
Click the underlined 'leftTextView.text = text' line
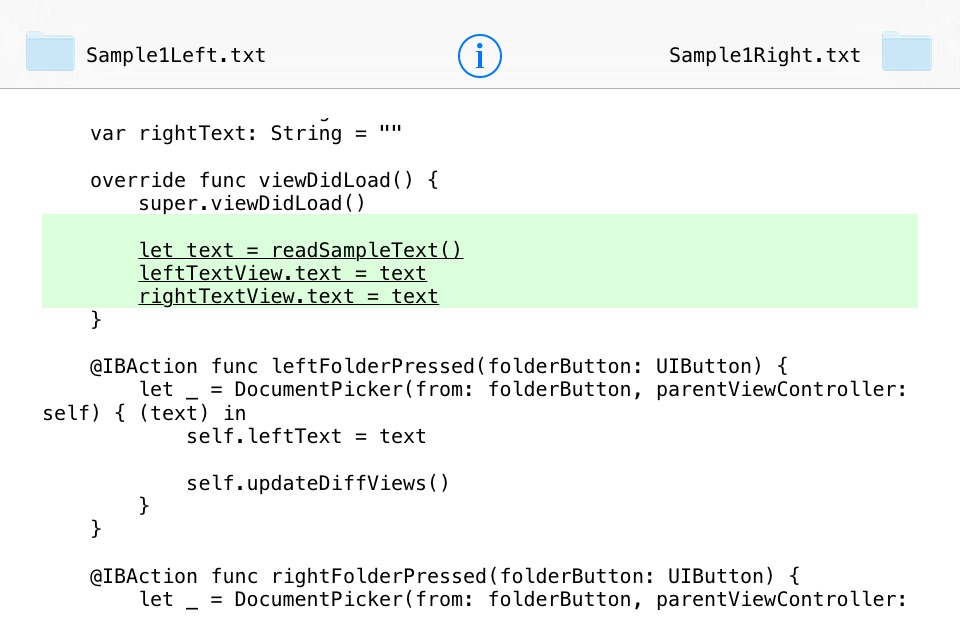(x=282, y=273)
